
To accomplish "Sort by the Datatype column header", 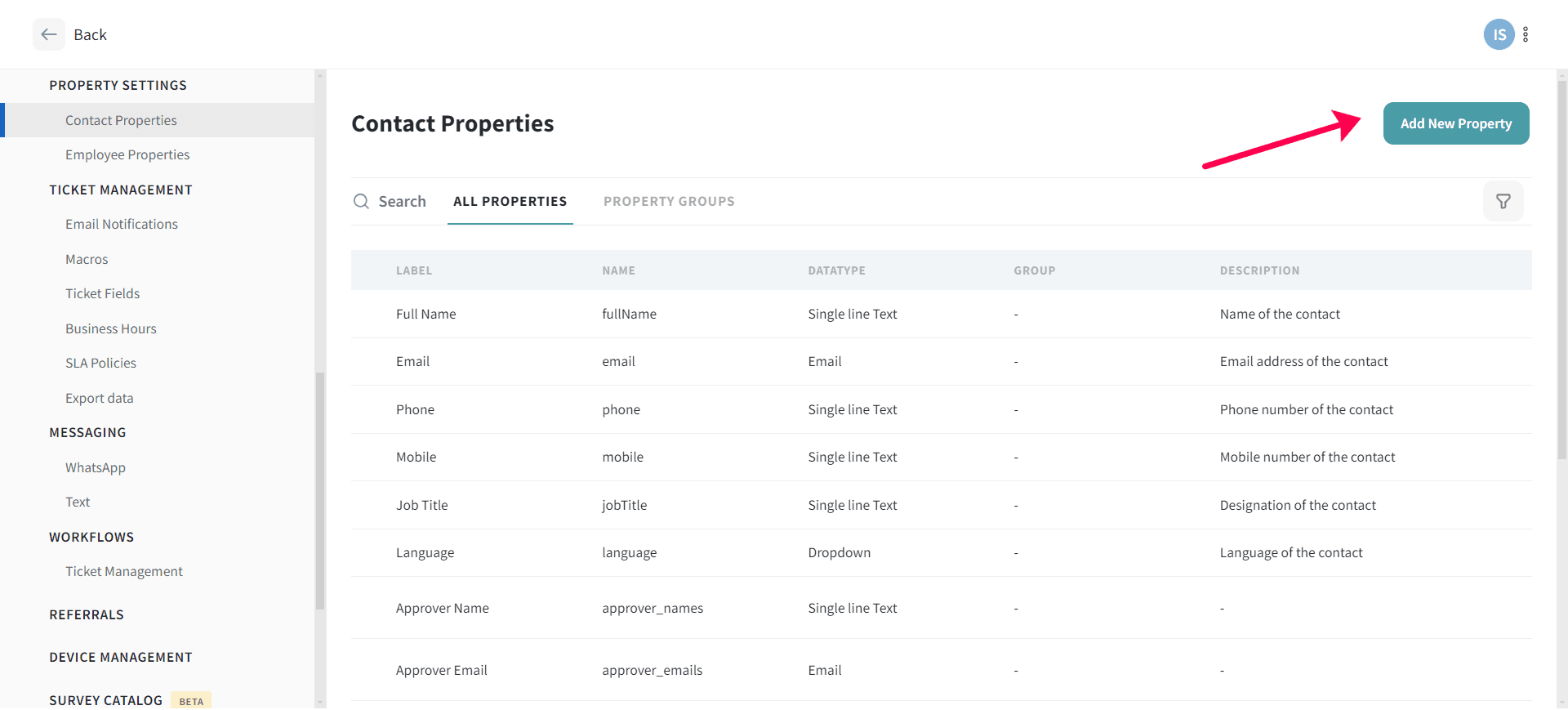I will pos(836,270).
